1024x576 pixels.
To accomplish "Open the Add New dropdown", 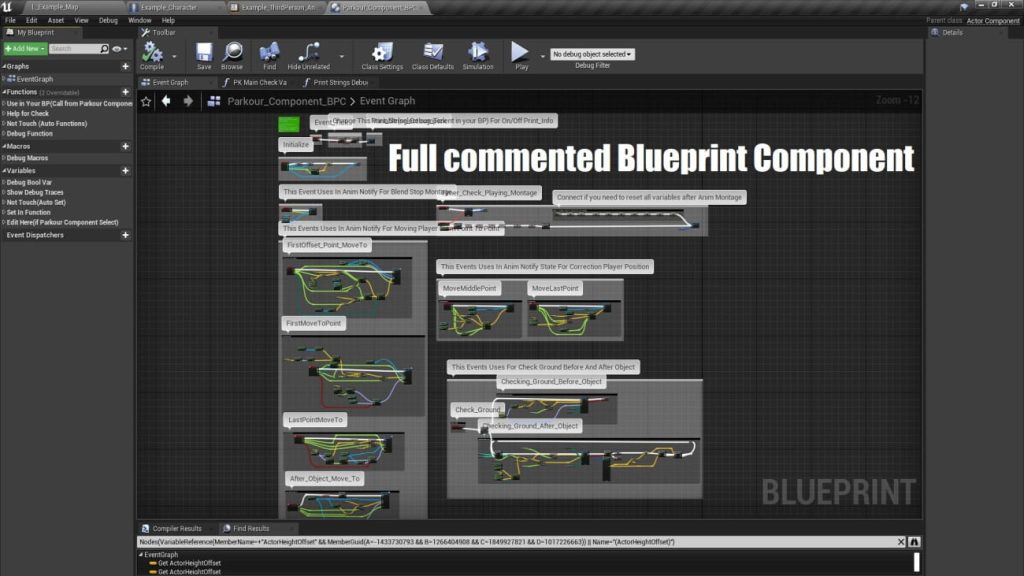I will tap(24, 48).
